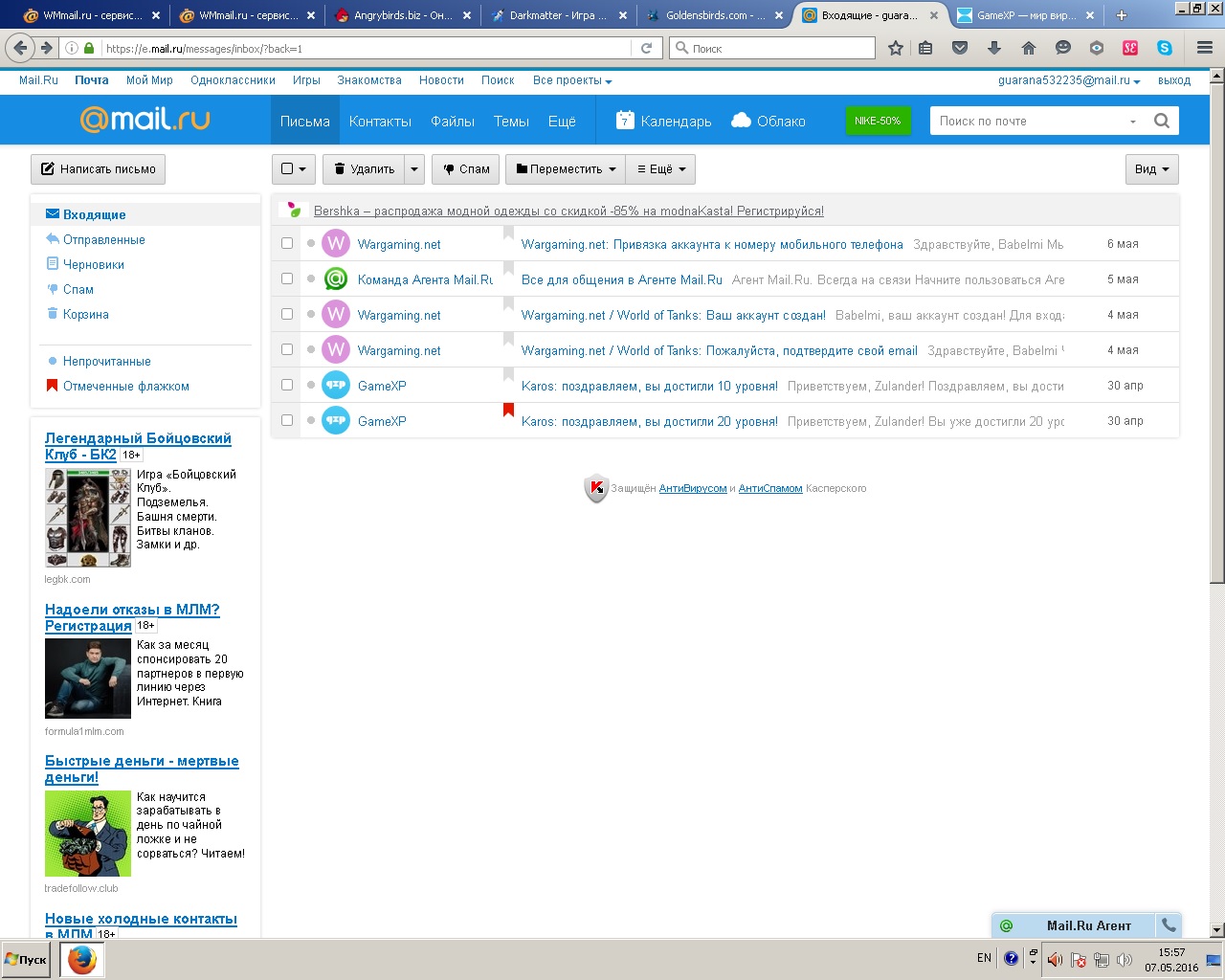1225x980 pixels.
Task: Go to the browser home page icon
Action: click(x=1029, y=48)
